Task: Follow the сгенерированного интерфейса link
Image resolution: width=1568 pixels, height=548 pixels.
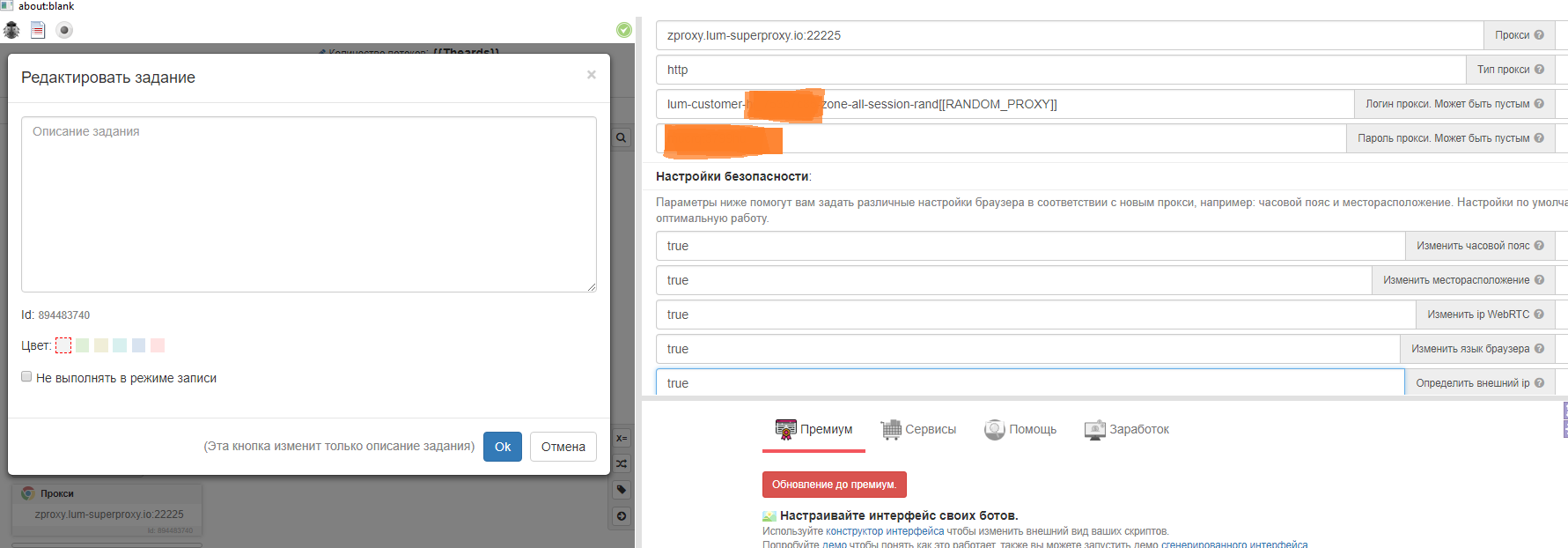Action: click(1234, 544)
